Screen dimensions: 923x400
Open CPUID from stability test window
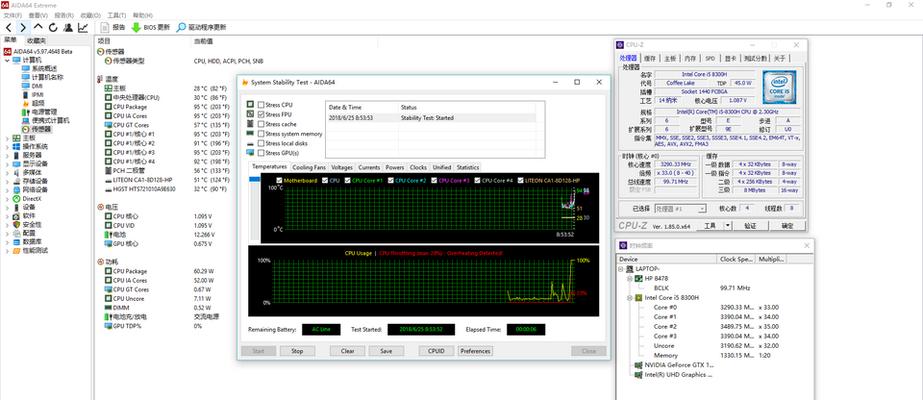[x=436, y=351]
